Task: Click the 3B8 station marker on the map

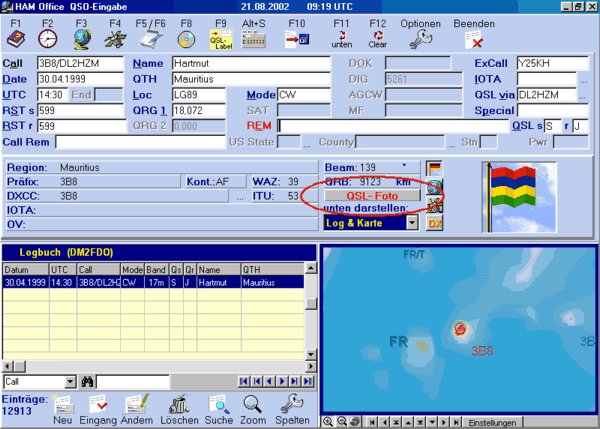Action: click(460, 329)
